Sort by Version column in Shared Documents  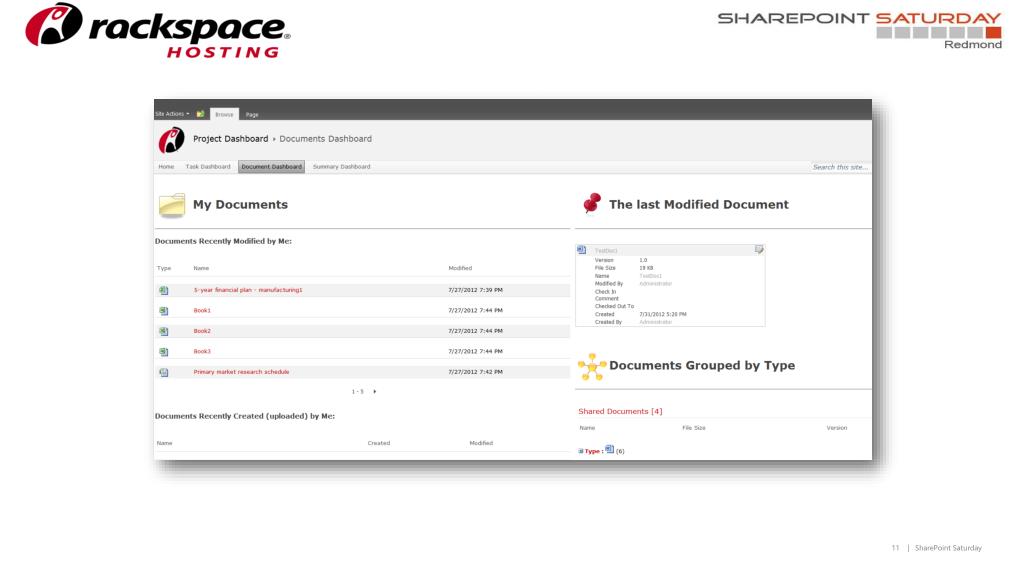[x=837, y=428]
